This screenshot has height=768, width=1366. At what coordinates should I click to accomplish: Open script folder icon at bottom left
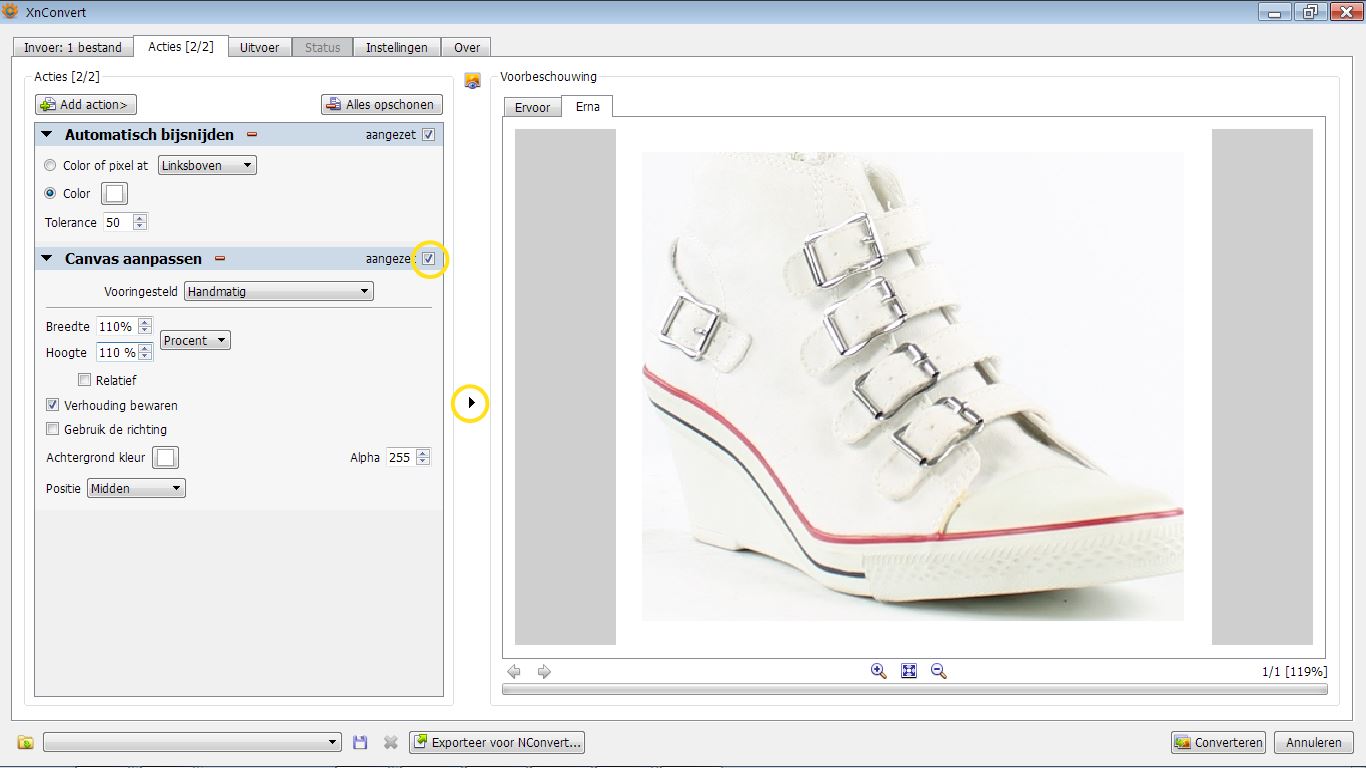tap(26, 743)
